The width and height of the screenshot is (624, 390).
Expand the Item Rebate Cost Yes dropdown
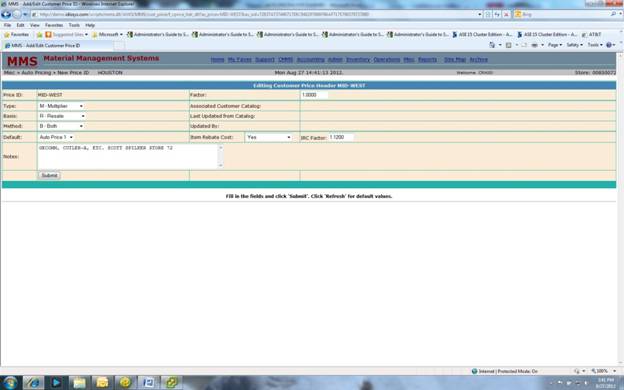[x=269, y=137]
